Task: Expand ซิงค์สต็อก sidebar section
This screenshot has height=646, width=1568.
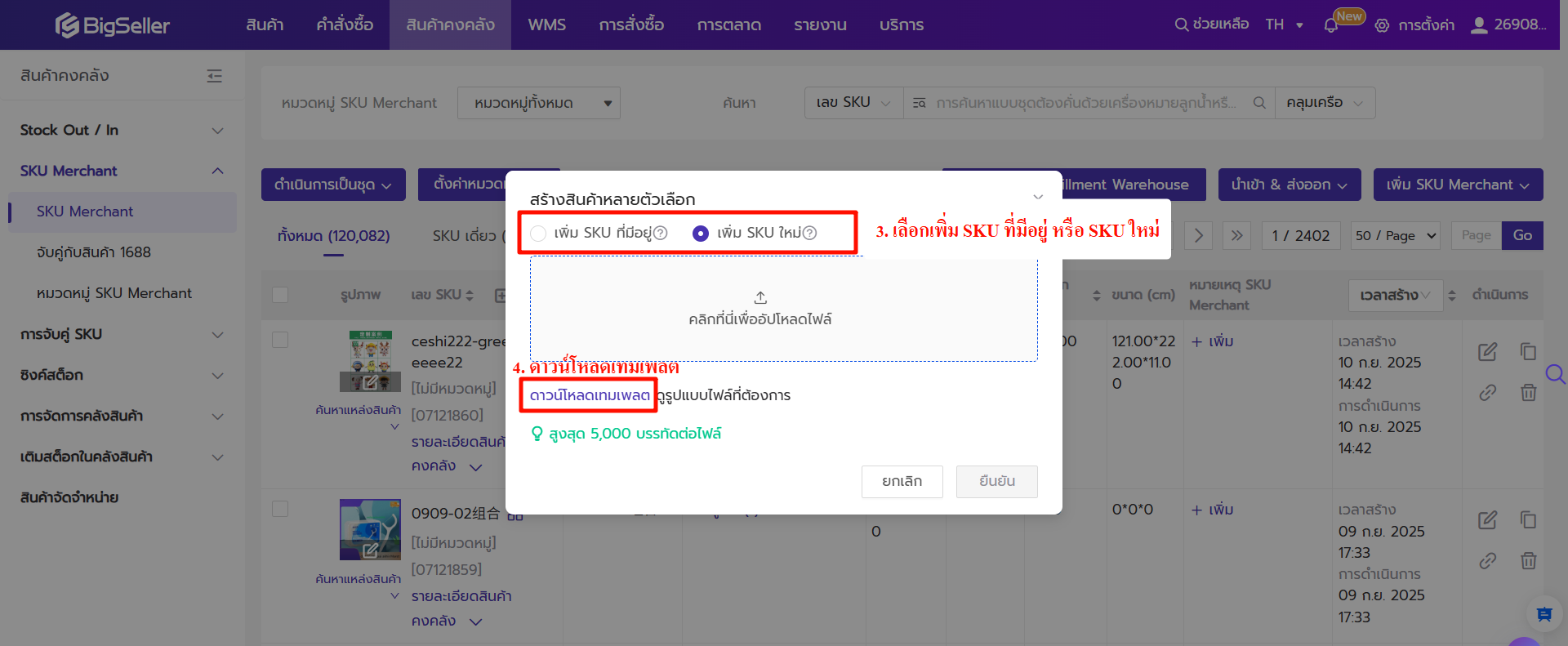Action: point(217,376)
